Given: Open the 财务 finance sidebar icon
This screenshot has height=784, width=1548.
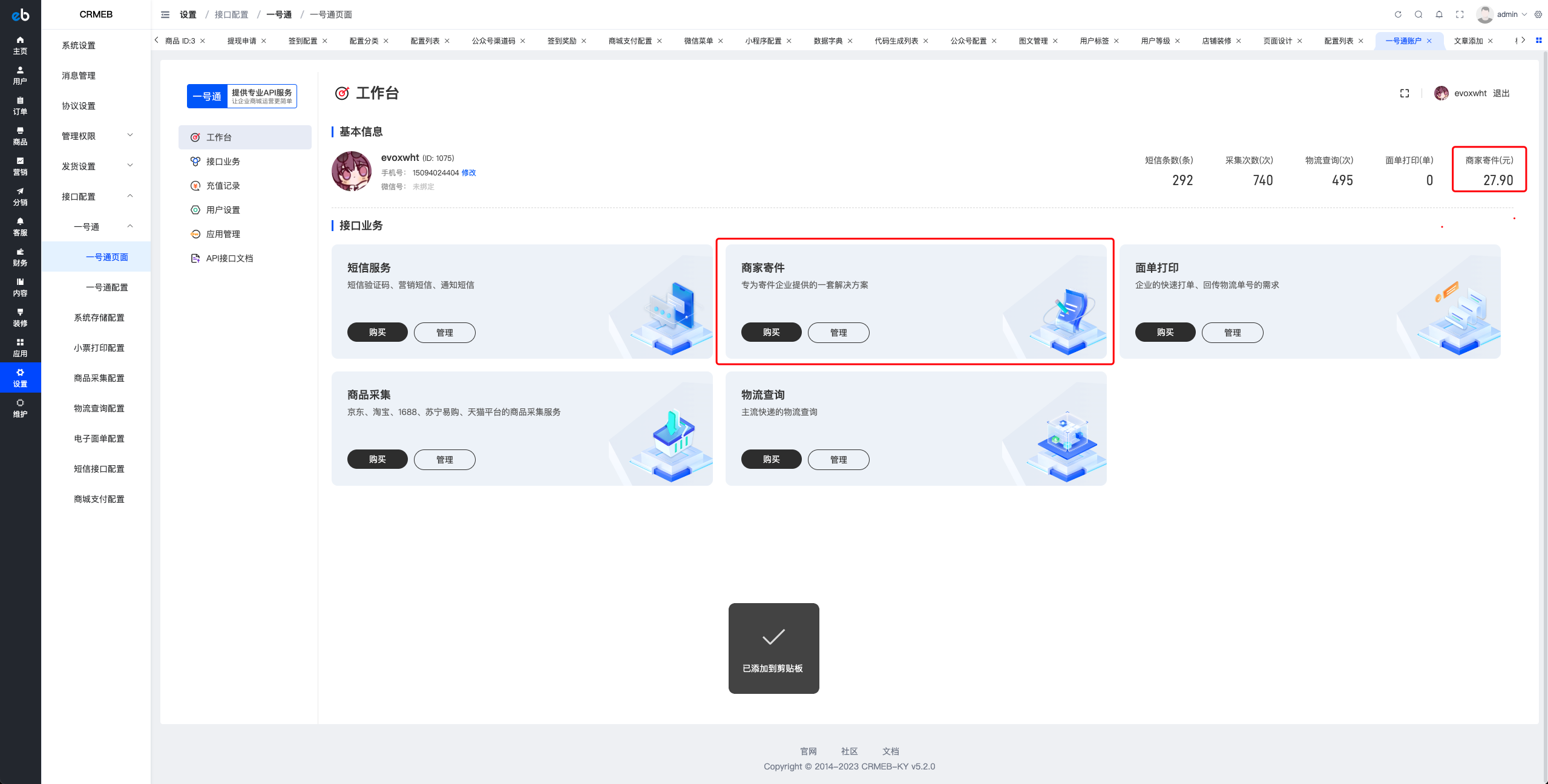Looking at the screenshot, I should (20, 257).
